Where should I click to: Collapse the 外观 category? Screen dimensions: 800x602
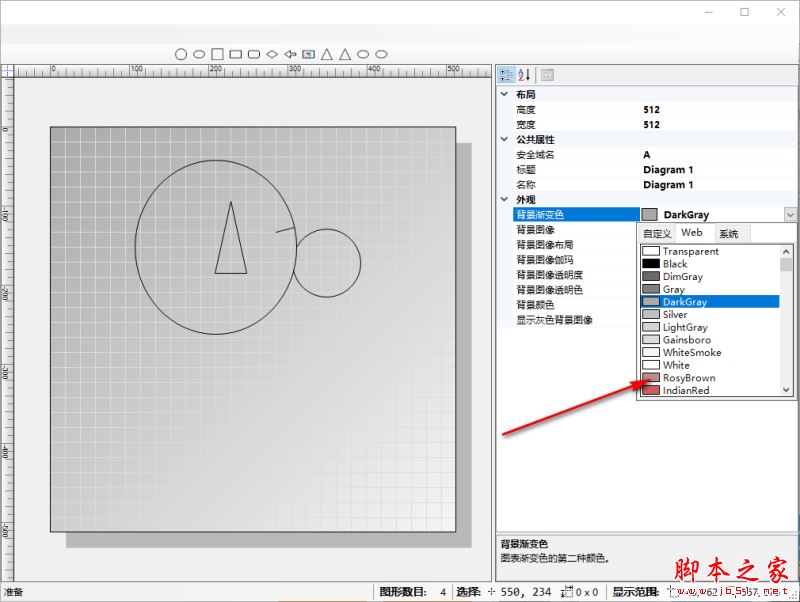click(x=505, y=199)
